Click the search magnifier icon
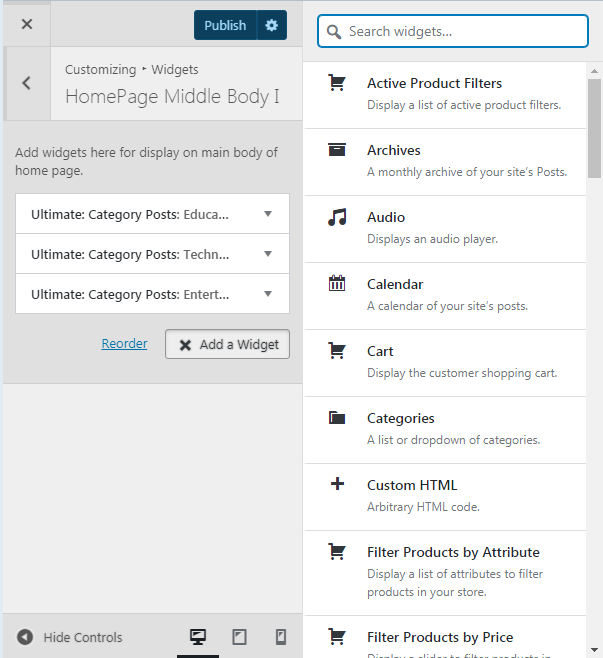This screenshot has height=658, width=603. pos(334,31)
